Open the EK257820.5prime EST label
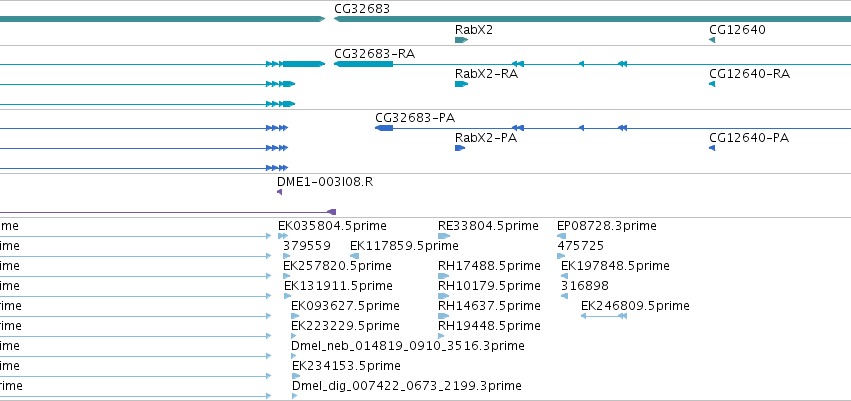 pos(337,266)
